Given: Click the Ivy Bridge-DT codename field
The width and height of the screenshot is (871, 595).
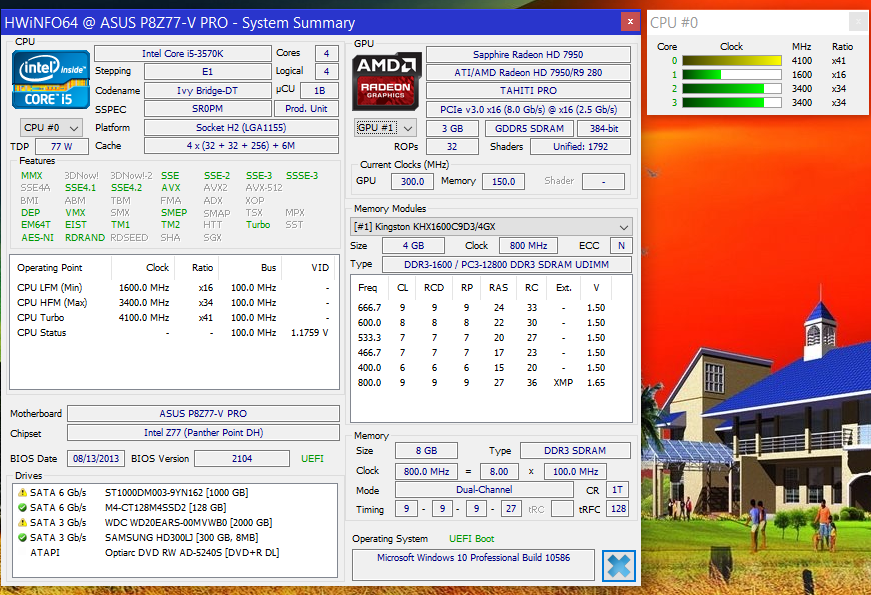Looking at the screenshot, I should [x=208, y=91].
